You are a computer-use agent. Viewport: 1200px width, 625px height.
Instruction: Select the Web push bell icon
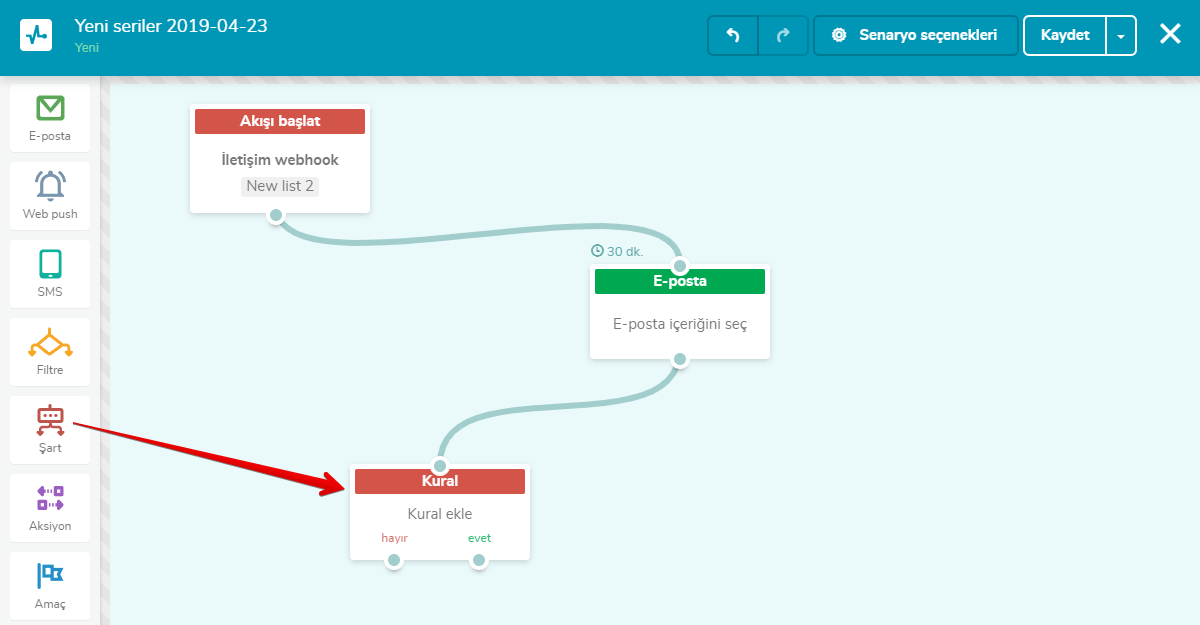coord(50,186)
